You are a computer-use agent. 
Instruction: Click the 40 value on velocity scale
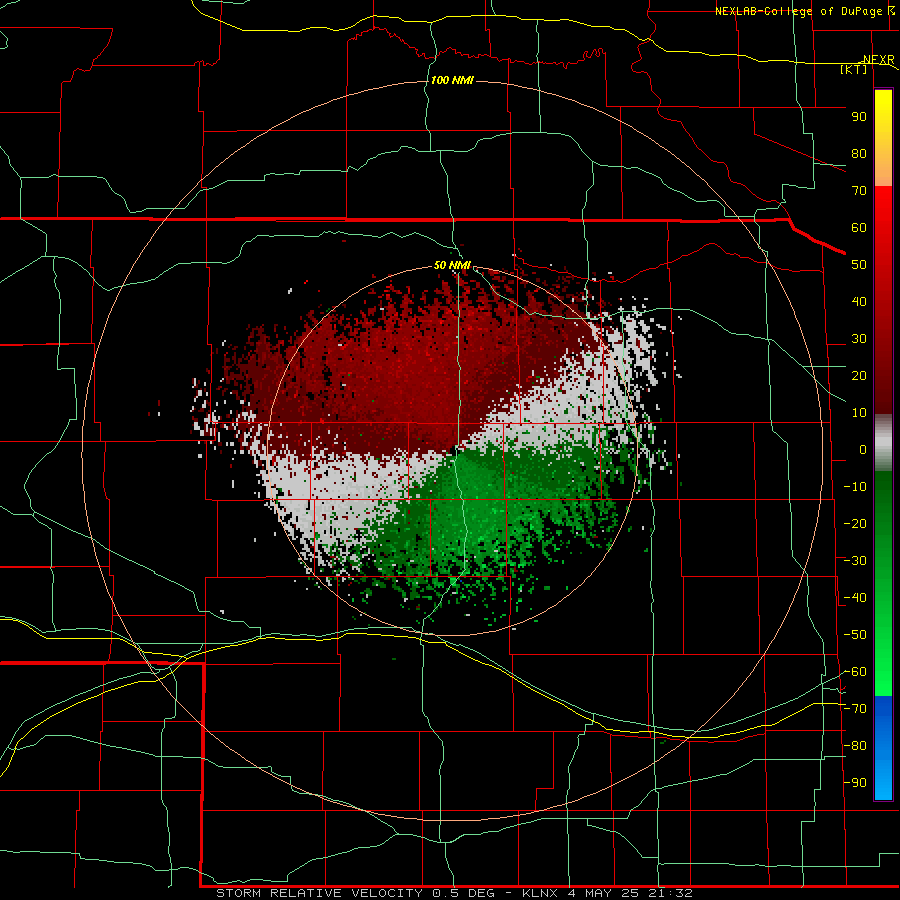pos(859,301)
